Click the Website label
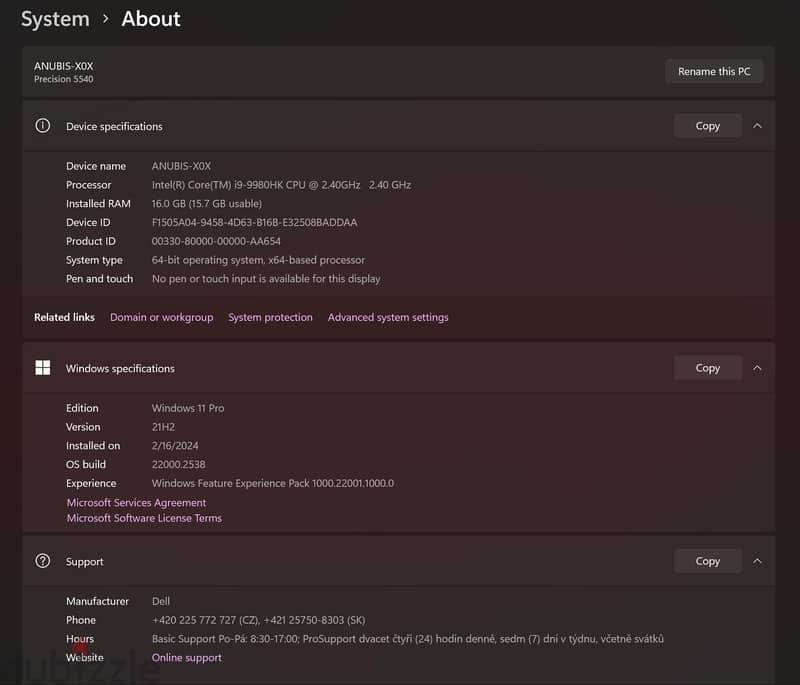This screenshot has height=685, width=800. (85, 657)
